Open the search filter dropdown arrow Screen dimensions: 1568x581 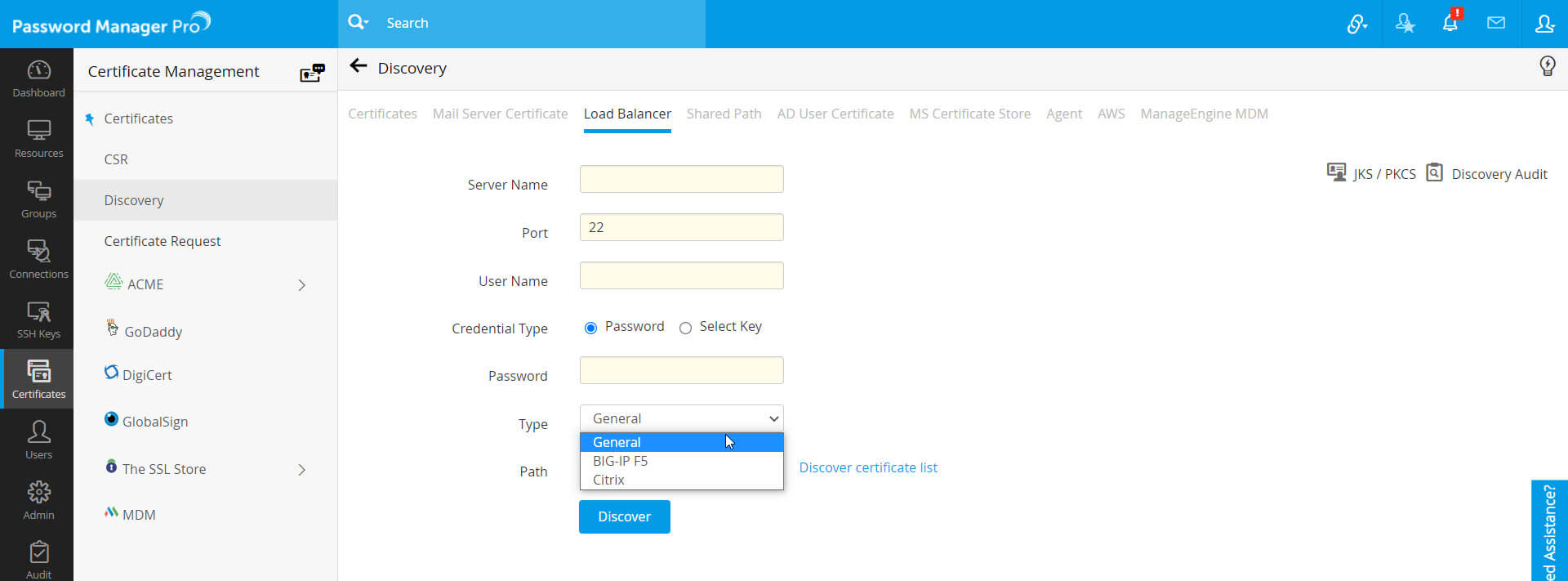367,23
